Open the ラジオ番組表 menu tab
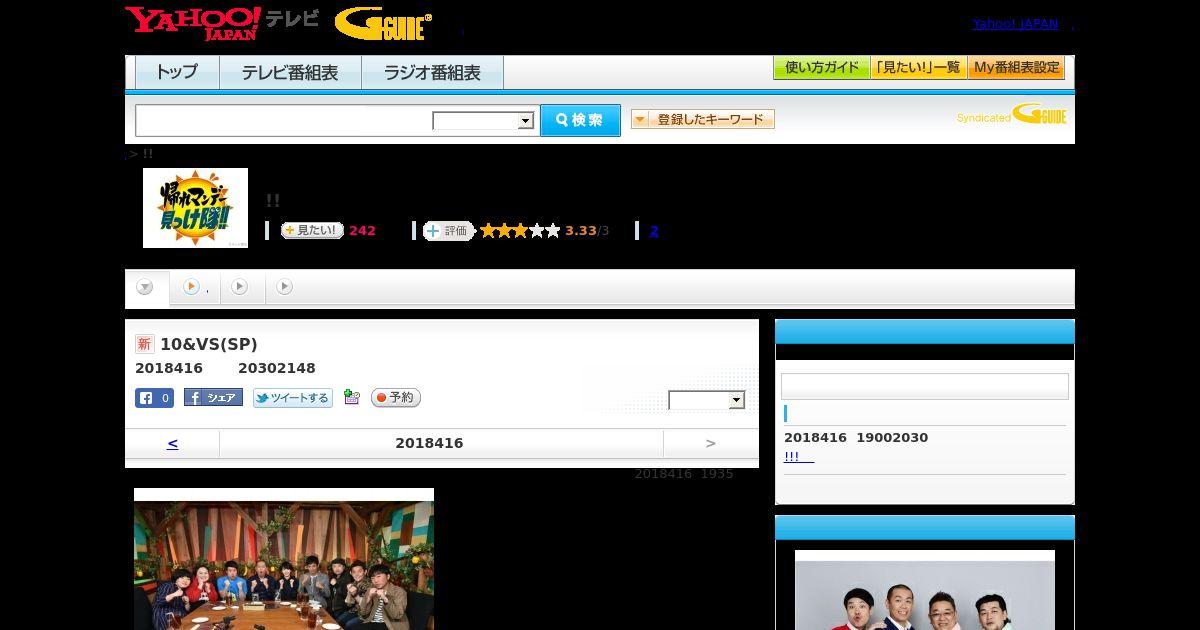This screenshot has height=630, width=1200. [432, 73]
